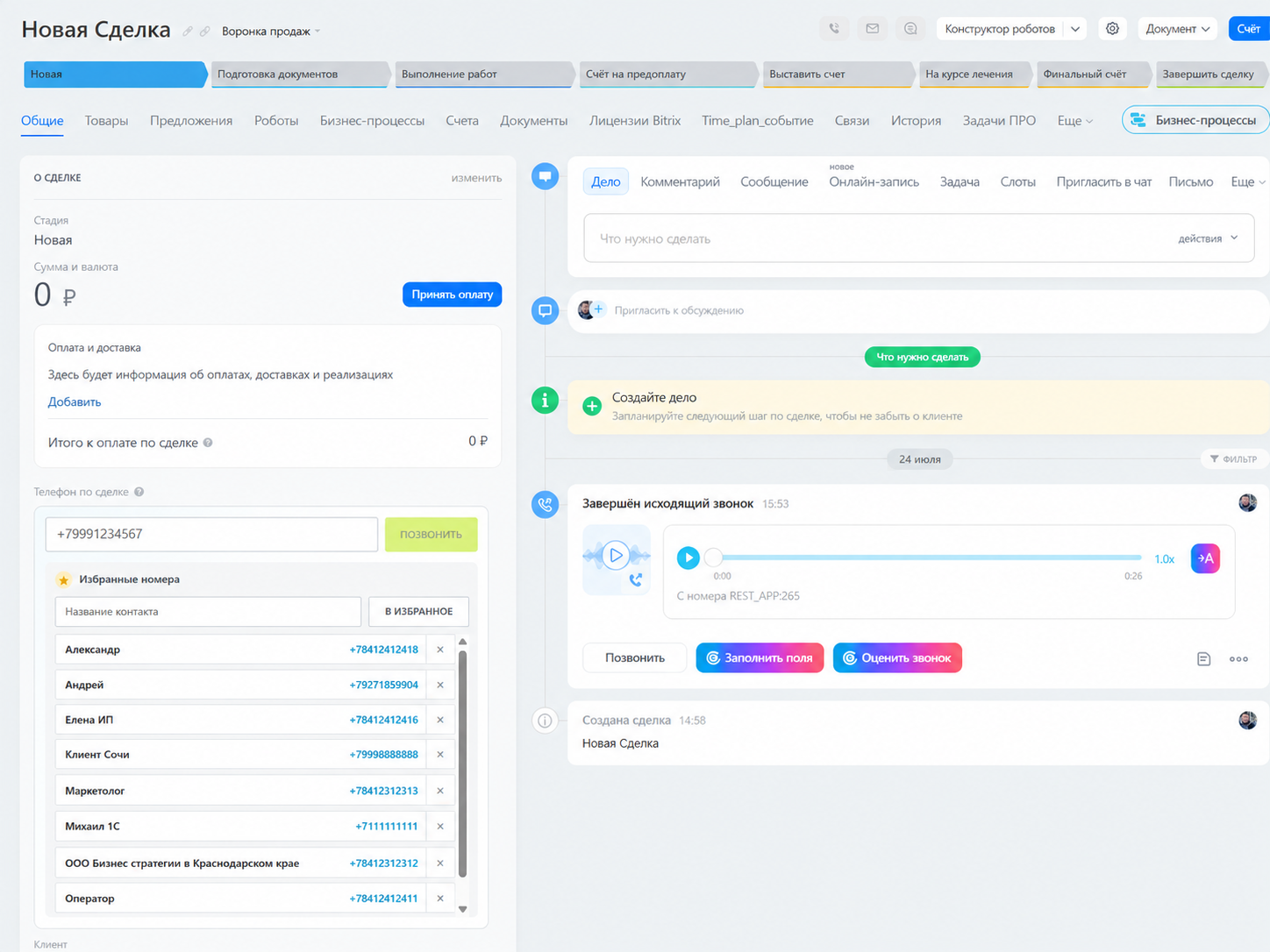
Task: Expand Еще in timeline activity menu
Action: [1247, 182]
